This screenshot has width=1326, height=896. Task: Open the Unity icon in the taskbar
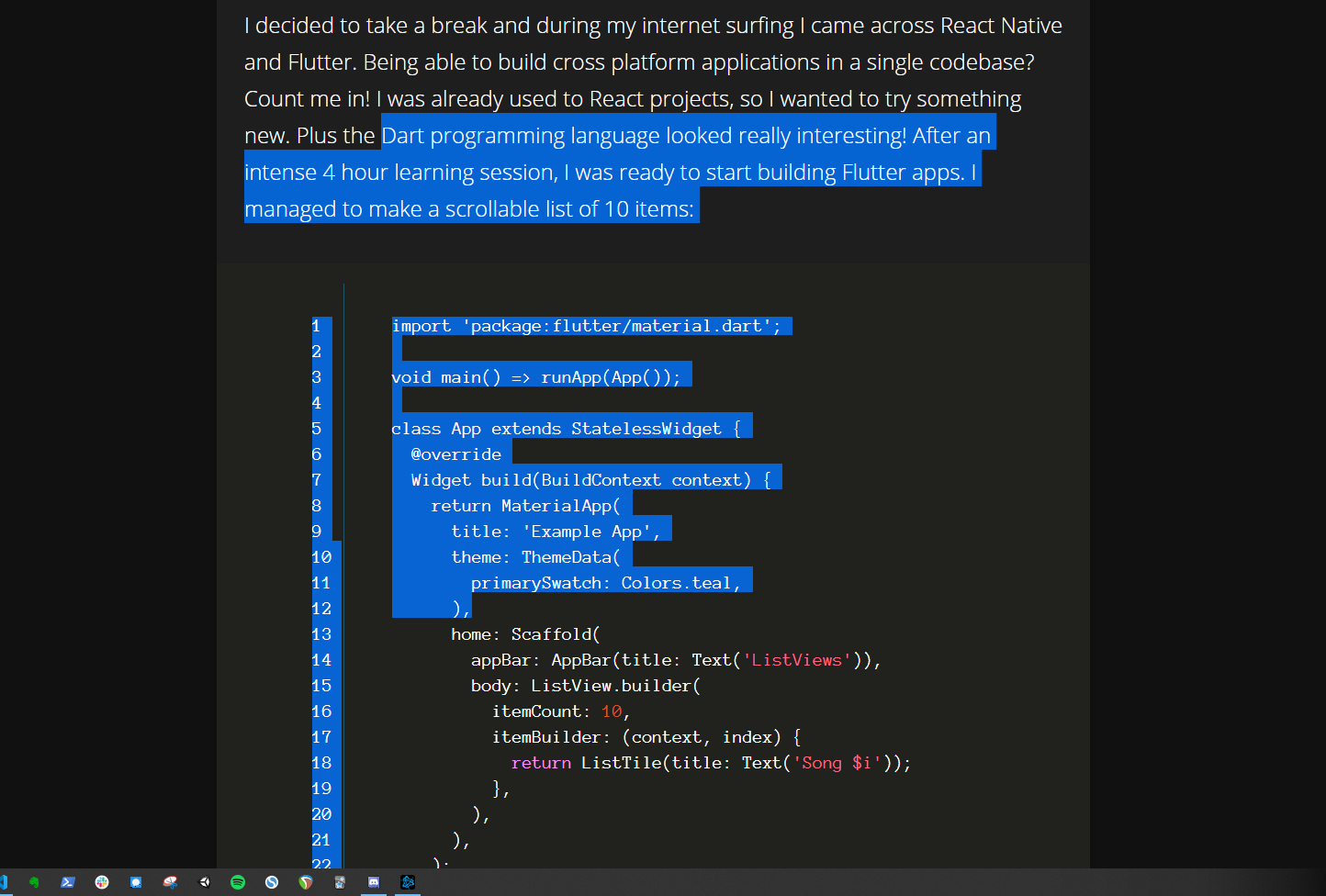(x=204, y=882)
